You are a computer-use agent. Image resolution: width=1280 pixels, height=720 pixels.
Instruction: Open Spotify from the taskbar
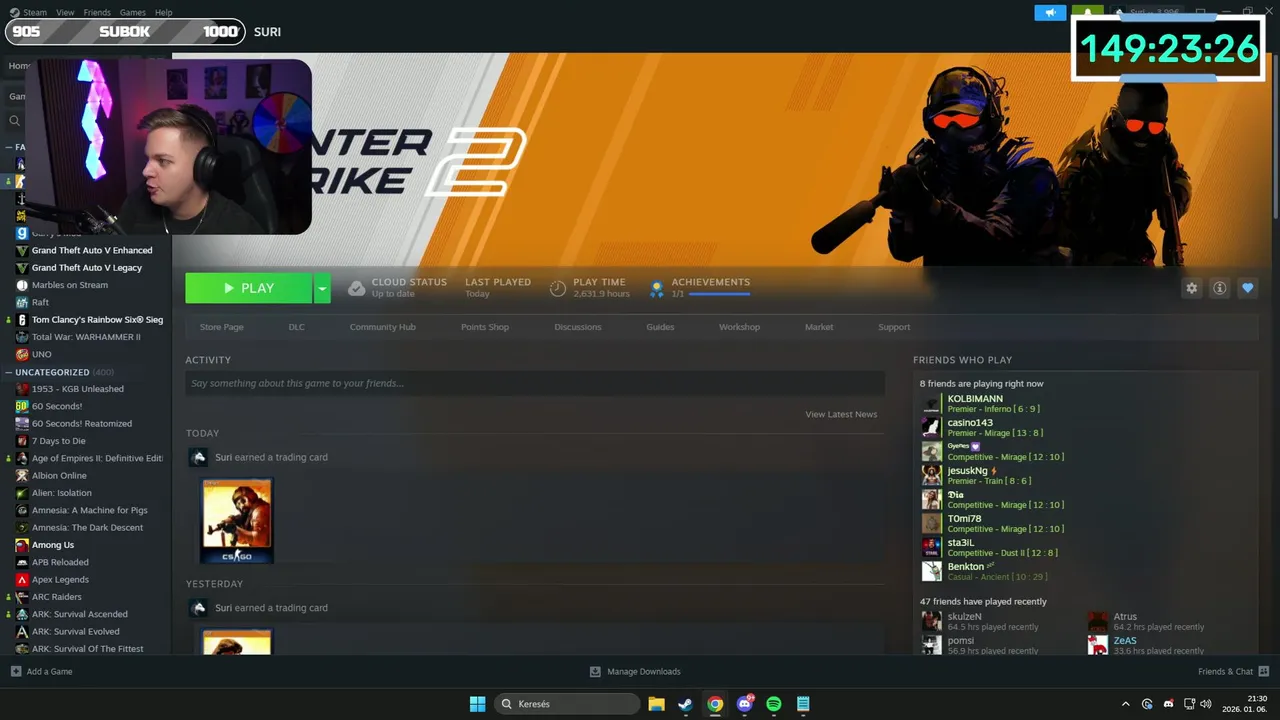click(773, 704)
